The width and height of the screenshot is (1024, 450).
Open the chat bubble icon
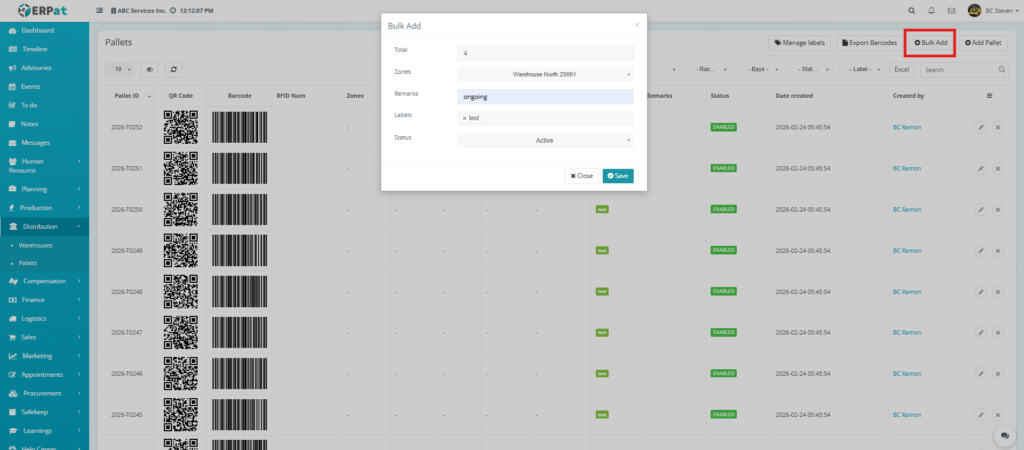1002,436
